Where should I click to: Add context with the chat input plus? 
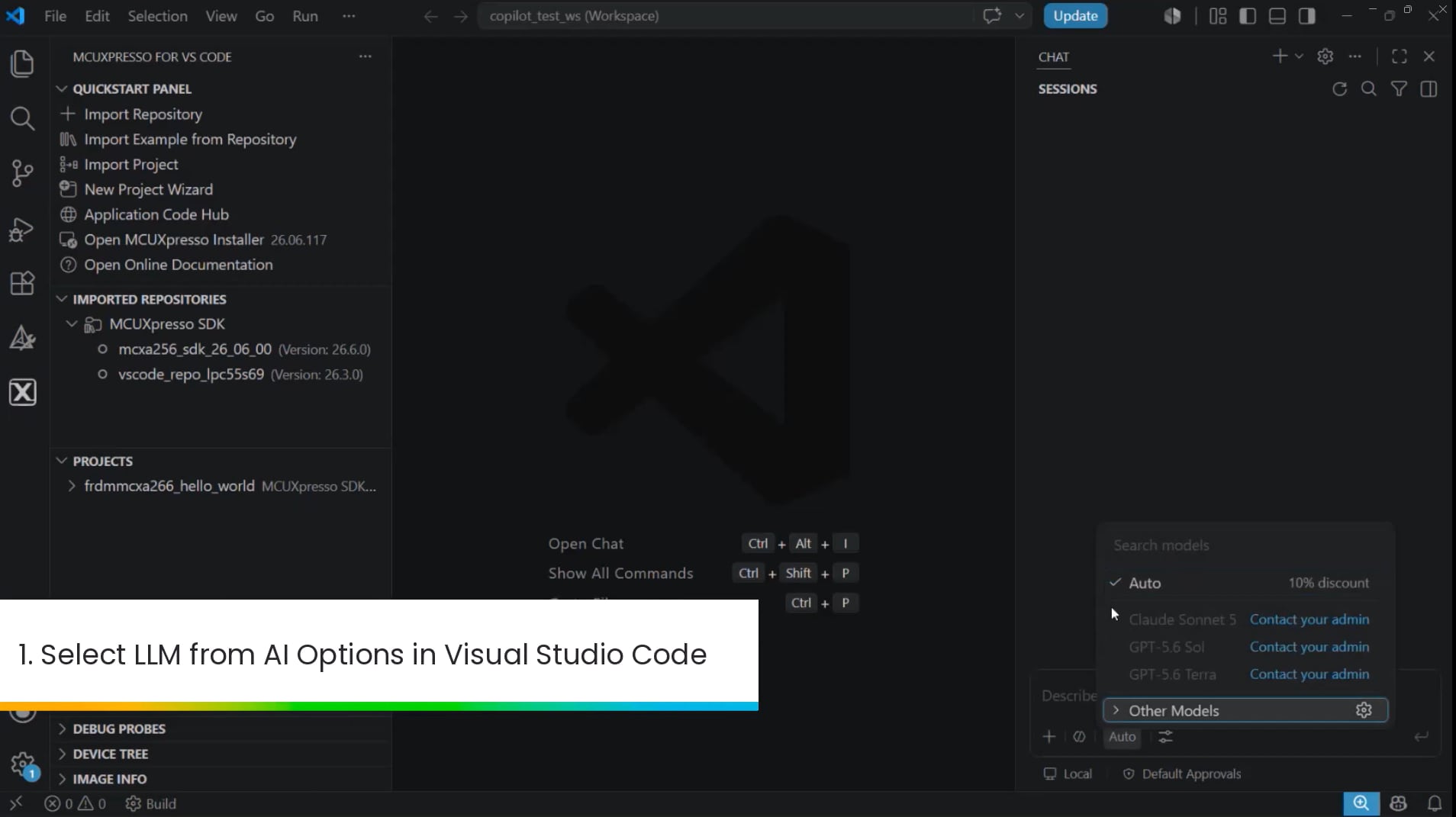click(x=1049, y=736)
